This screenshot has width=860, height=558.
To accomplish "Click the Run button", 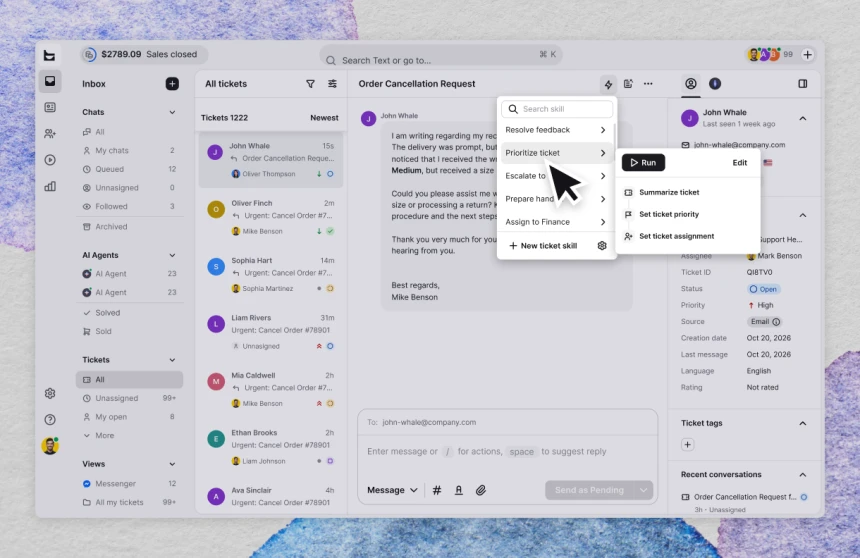I will pos(643,162).
